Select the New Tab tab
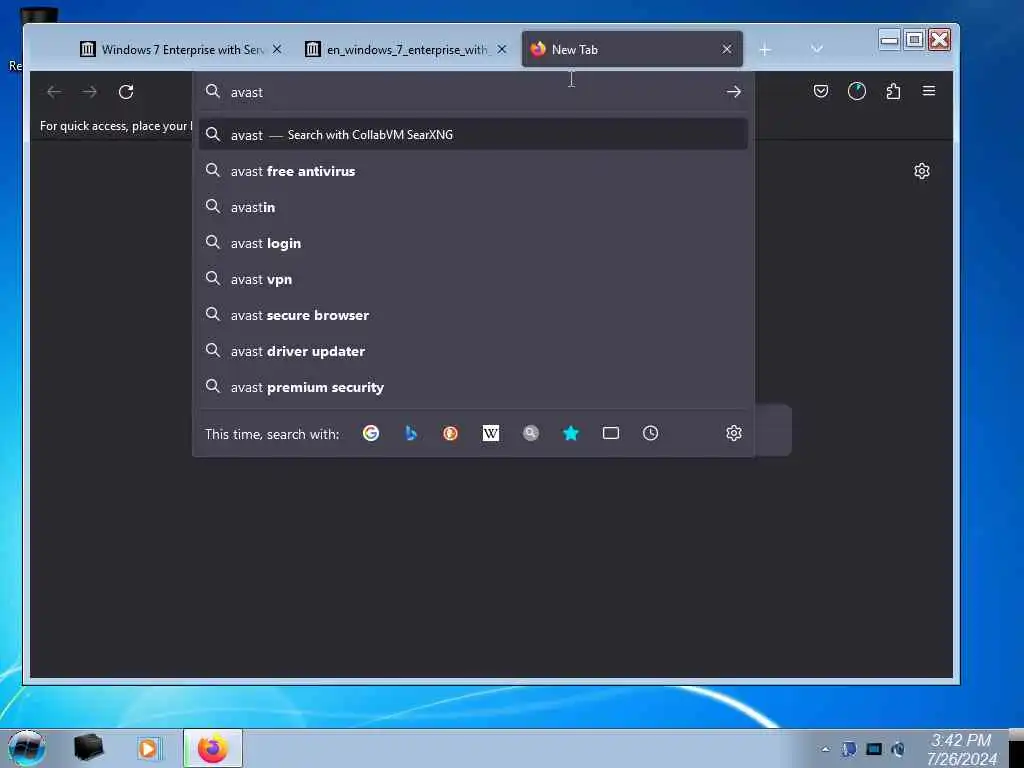The width and height of the screenshot is (1024, 768). pyautogui.click(x=632, y=49)
